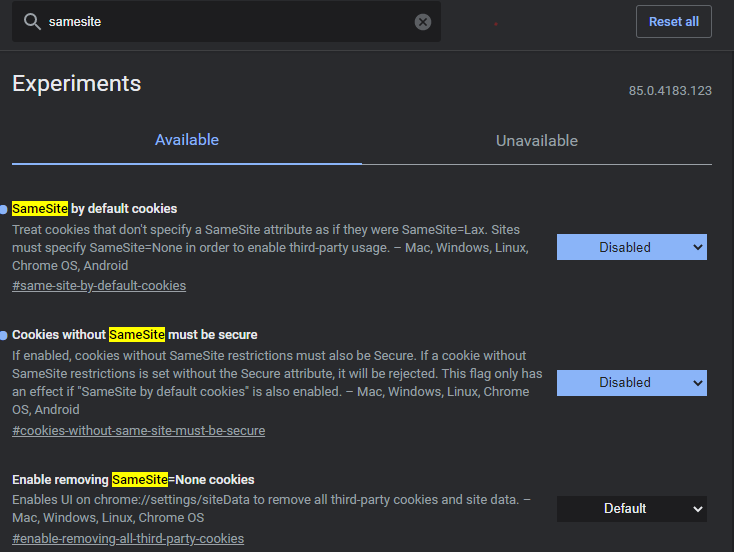The width and height of the screenshot is (734, 552).
Task: Click the version number 85.0.4183.123
Action: coord(670,90)
